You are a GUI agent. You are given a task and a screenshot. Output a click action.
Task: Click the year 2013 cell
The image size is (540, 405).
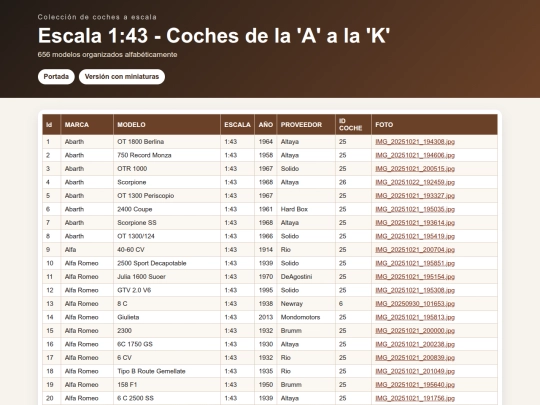266,317
